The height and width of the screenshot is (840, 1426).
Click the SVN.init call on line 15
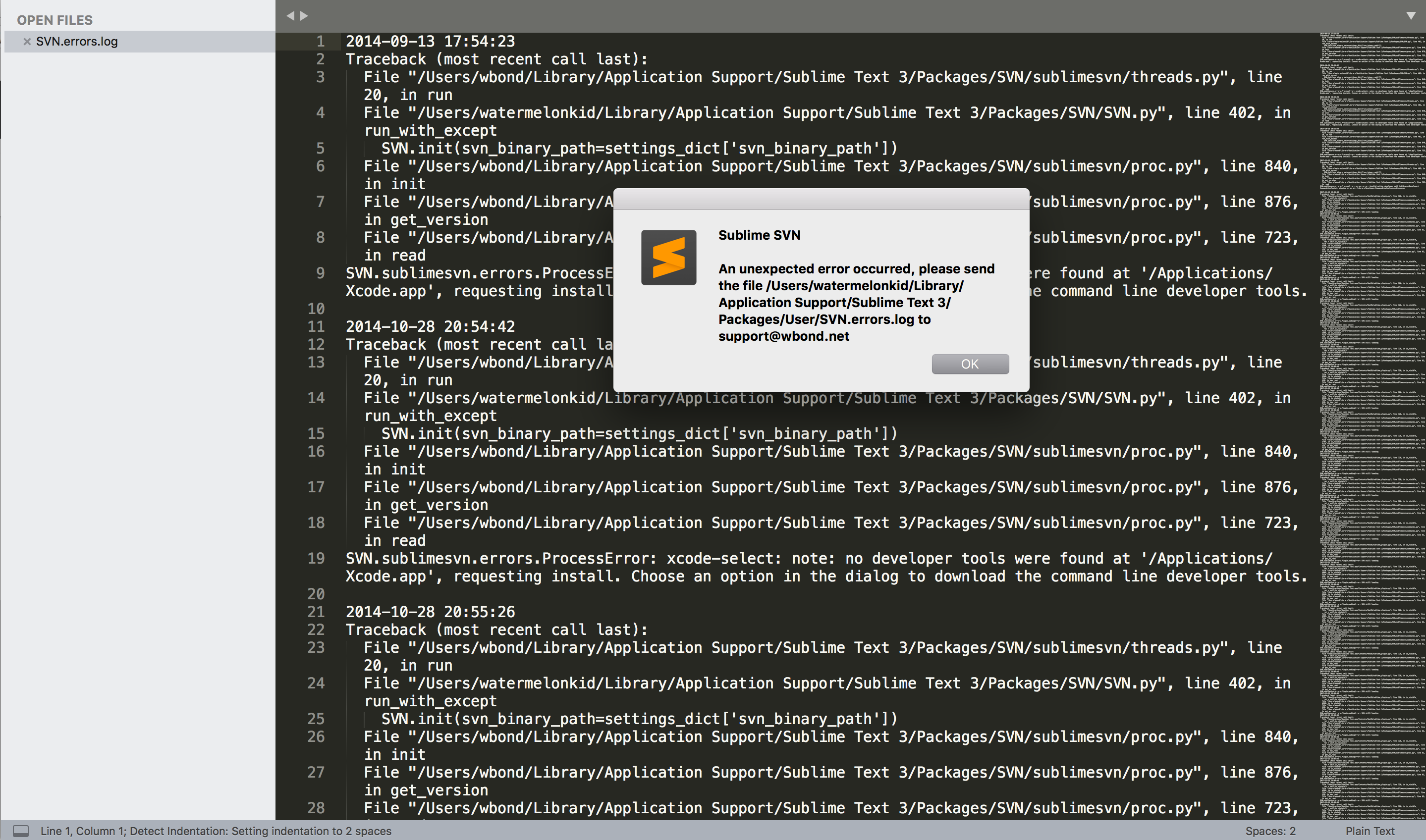639,433
